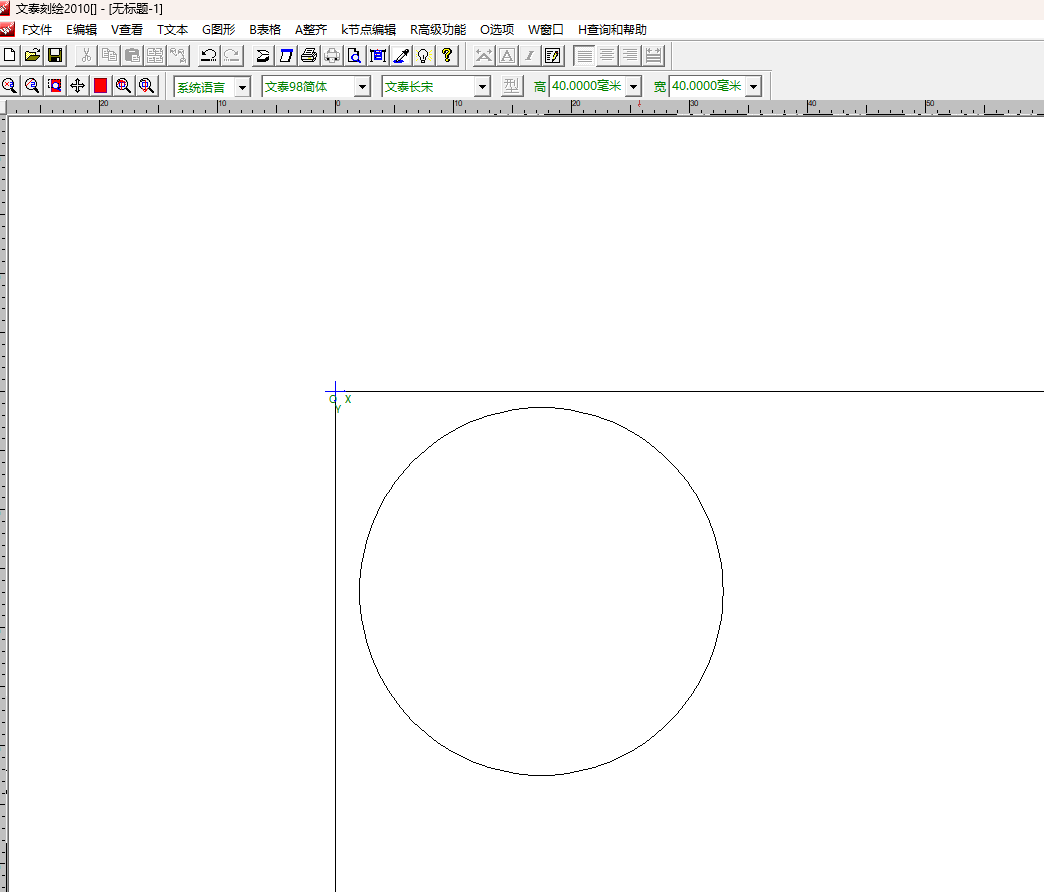Set justified text alignment

[653, 55]
